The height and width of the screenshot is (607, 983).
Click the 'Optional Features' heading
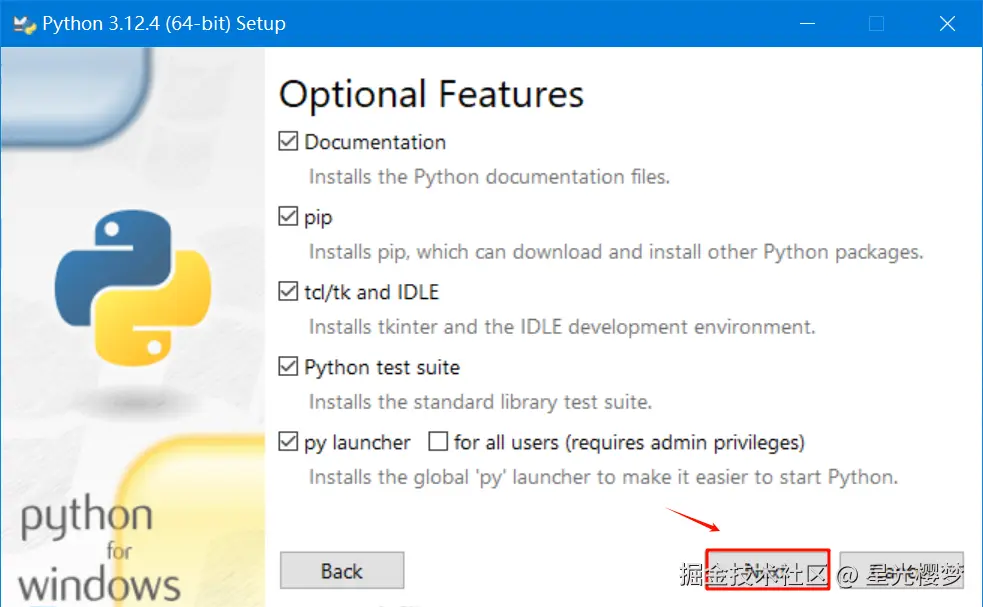click(x=431, y=95)
